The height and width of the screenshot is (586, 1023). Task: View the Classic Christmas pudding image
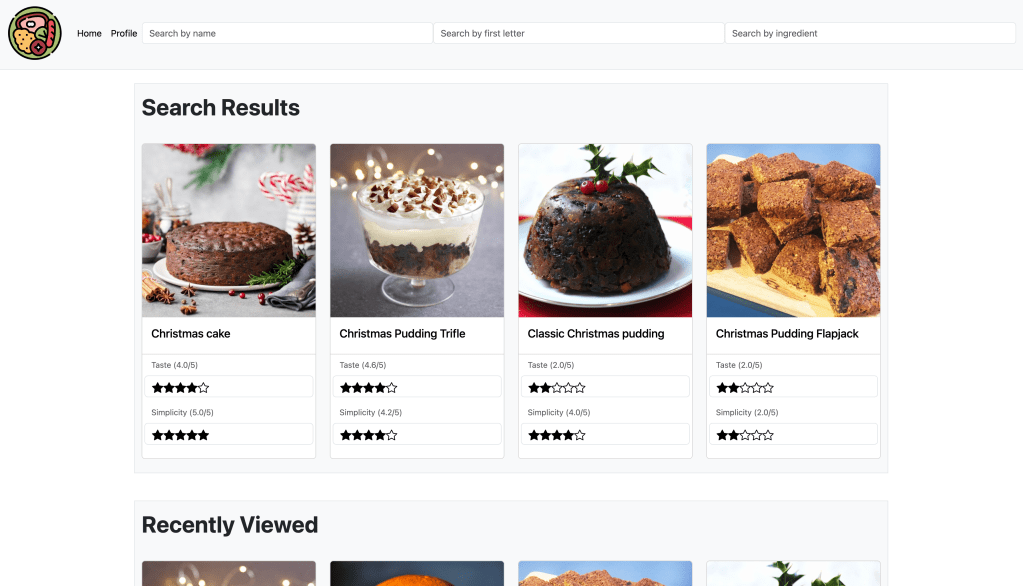pyautogui.click(x=605, y=230)
